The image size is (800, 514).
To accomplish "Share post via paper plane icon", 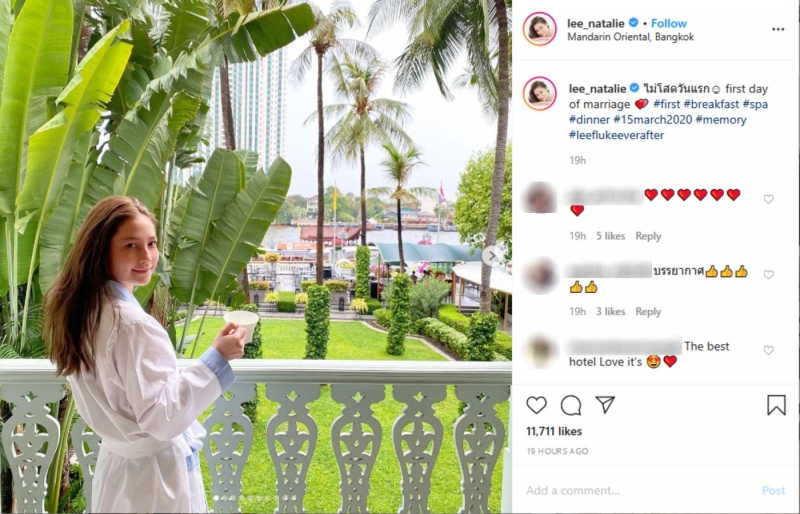I will click(605, 405).
